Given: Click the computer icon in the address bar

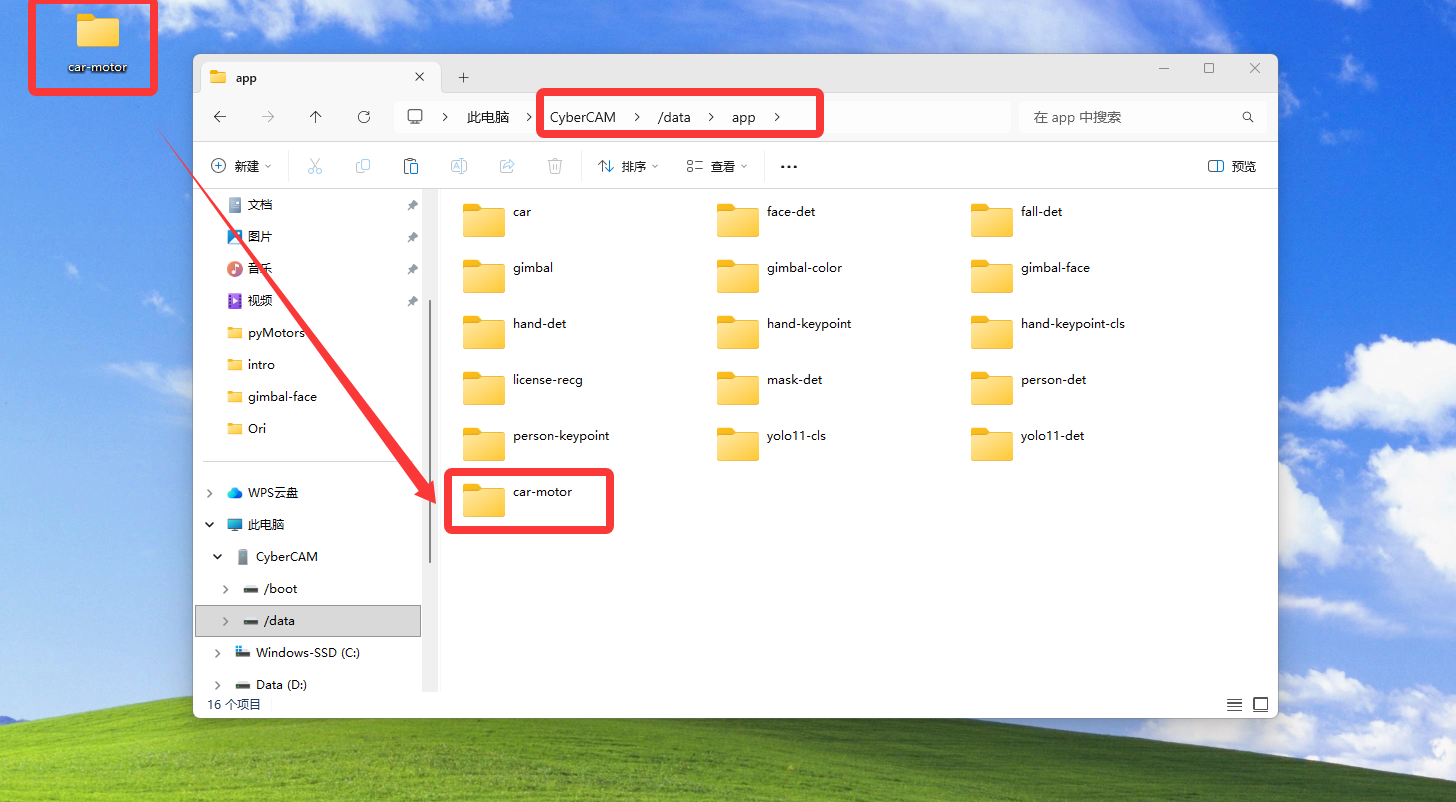Looking at the screenshot, I should [415, 117].
